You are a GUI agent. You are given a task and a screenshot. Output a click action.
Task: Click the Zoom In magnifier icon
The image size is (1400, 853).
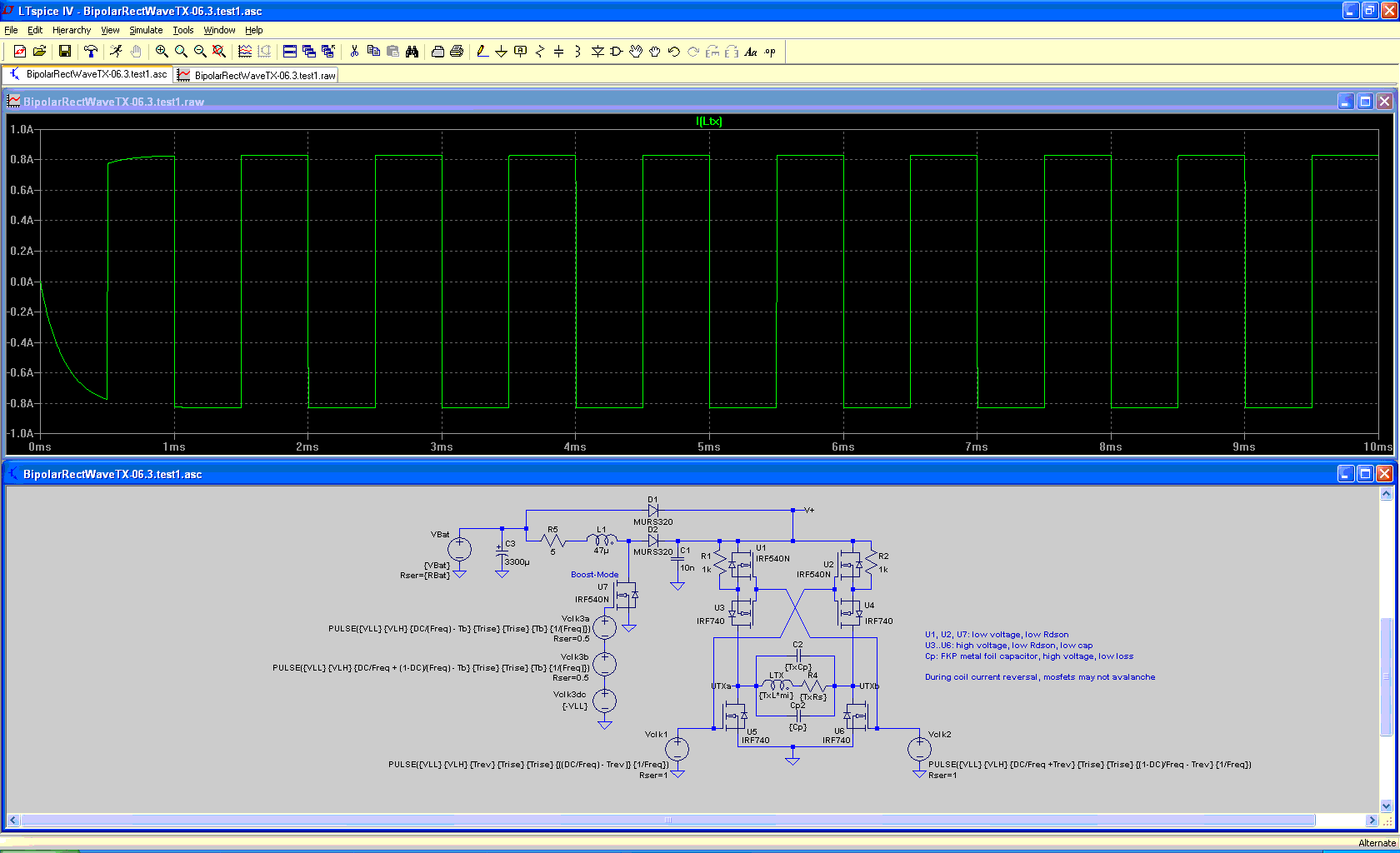click(162, 52)
